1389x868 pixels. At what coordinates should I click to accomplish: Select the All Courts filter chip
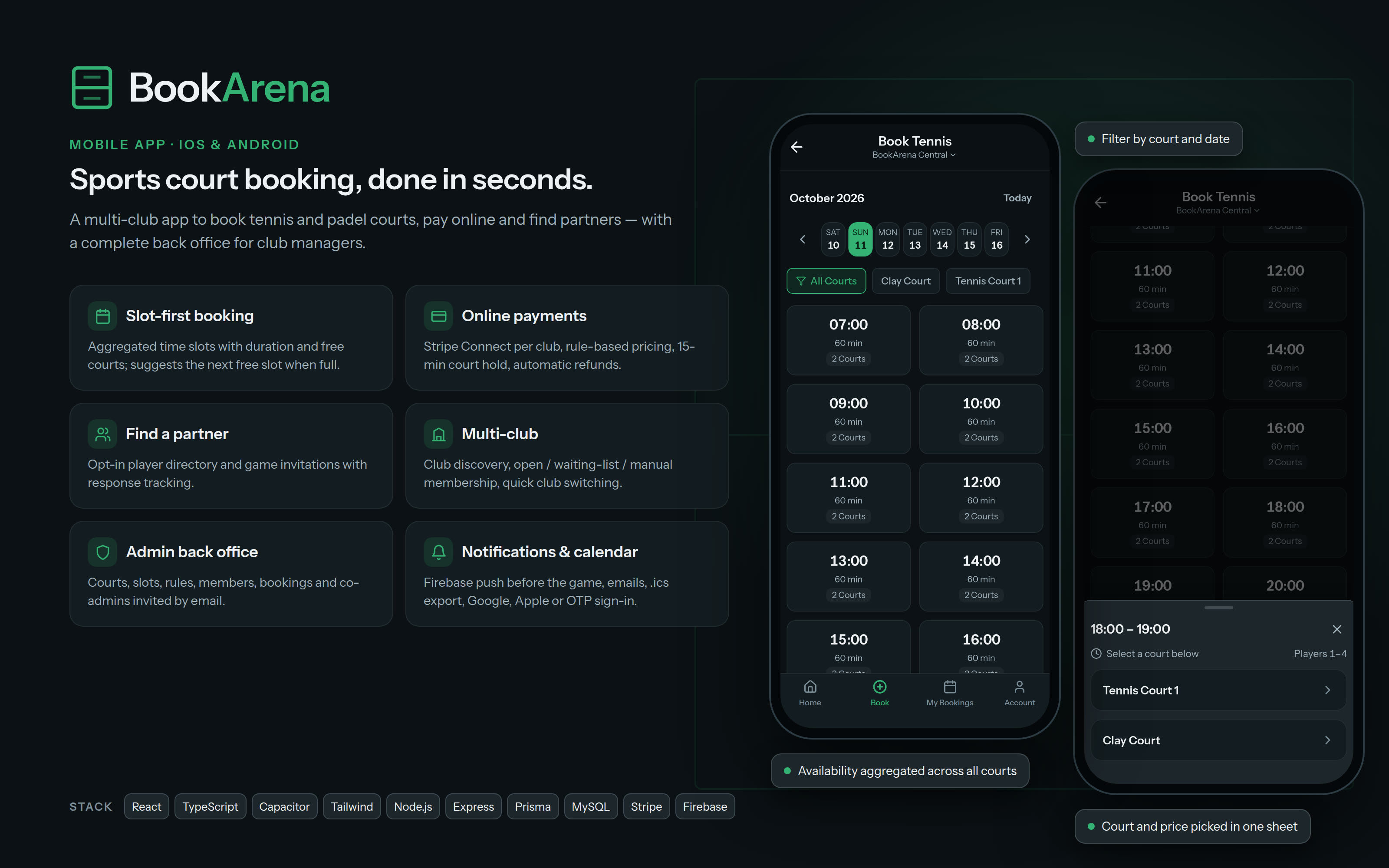point(826,281)
